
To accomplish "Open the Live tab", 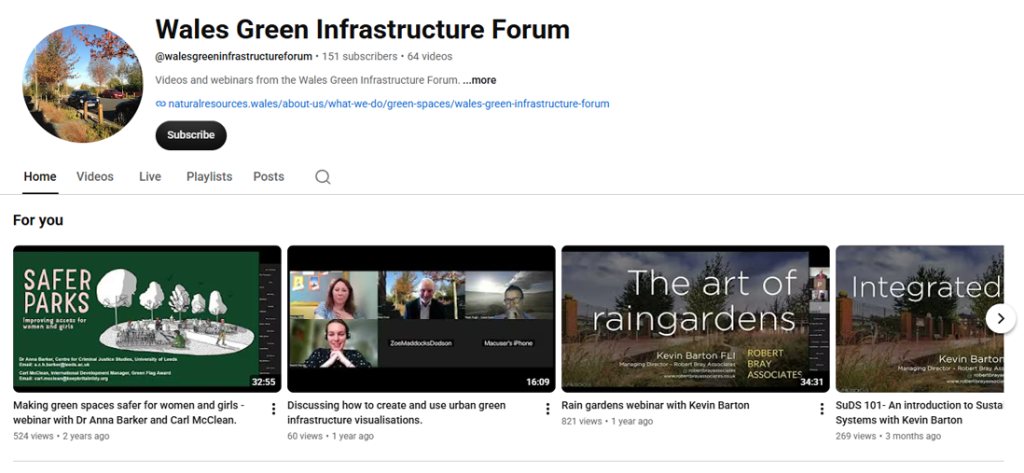I will [x=150, y=176].
